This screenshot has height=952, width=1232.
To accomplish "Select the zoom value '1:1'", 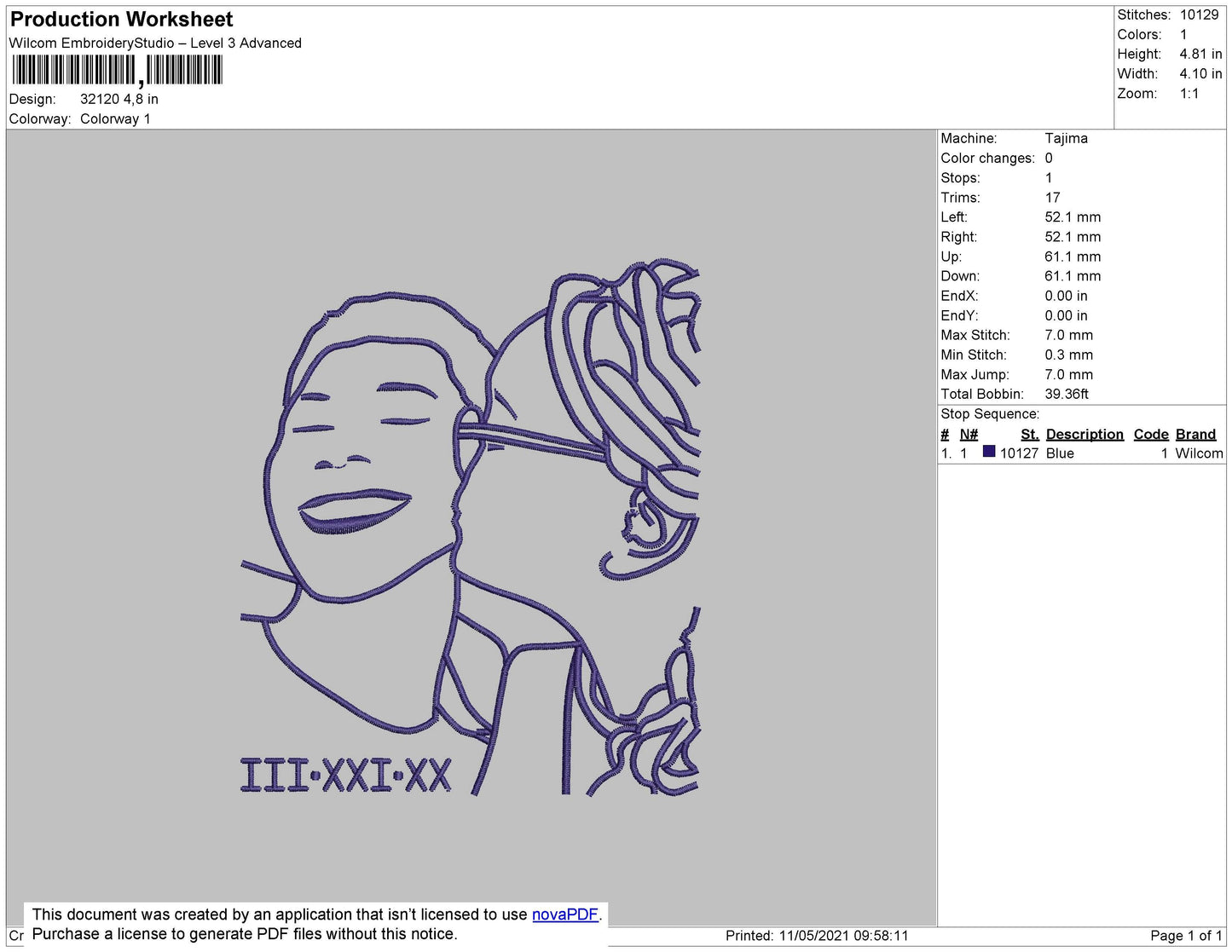I will click(1189, 94).
